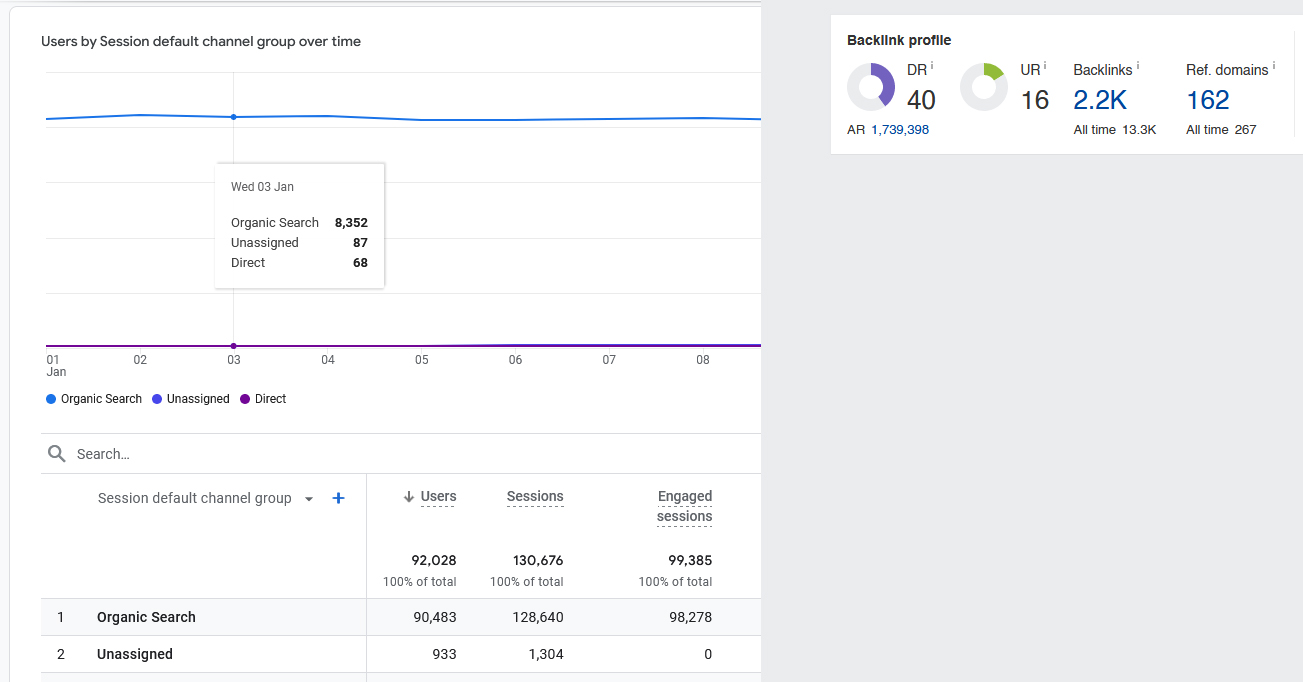Viewport: 1303px width, 682px height.
Task: Toggle Unassigned legend series
Action: [x=191, y=399]
